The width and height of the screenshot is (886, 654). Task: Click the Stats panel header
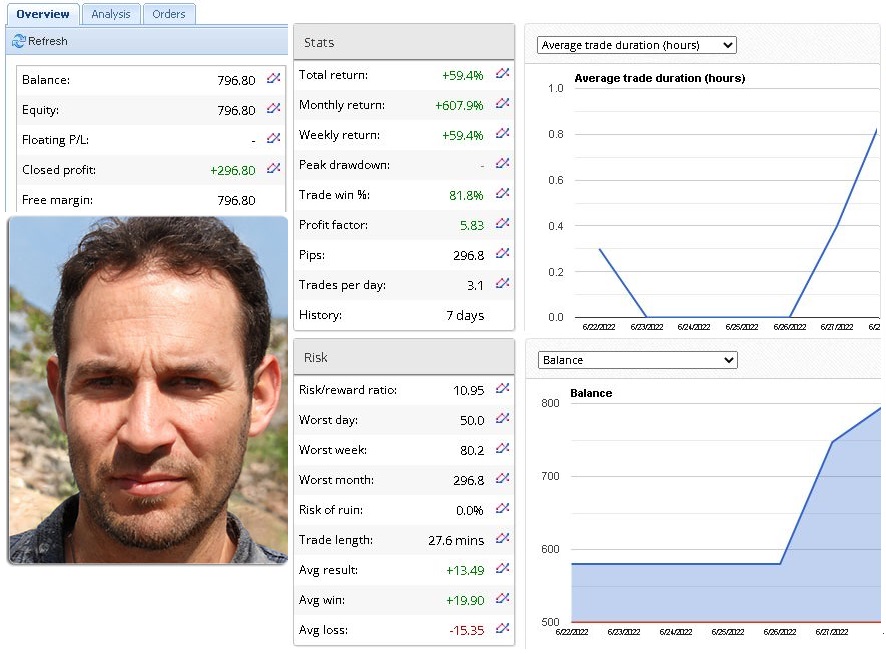(x=404, y=42)
